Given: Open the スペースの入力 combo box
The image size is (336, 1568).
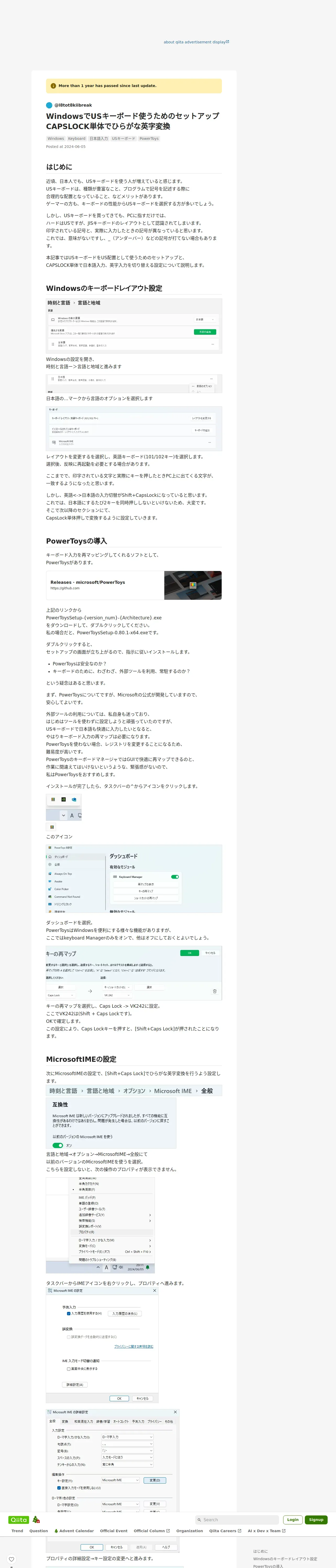Looking at the screenshot, I should click(127, 1458).
